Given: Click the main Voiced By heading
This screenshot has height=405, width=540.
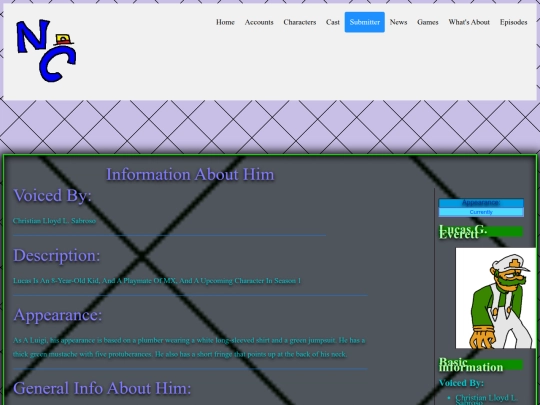Looking at the screenshot, I should [x=52, y=195].
